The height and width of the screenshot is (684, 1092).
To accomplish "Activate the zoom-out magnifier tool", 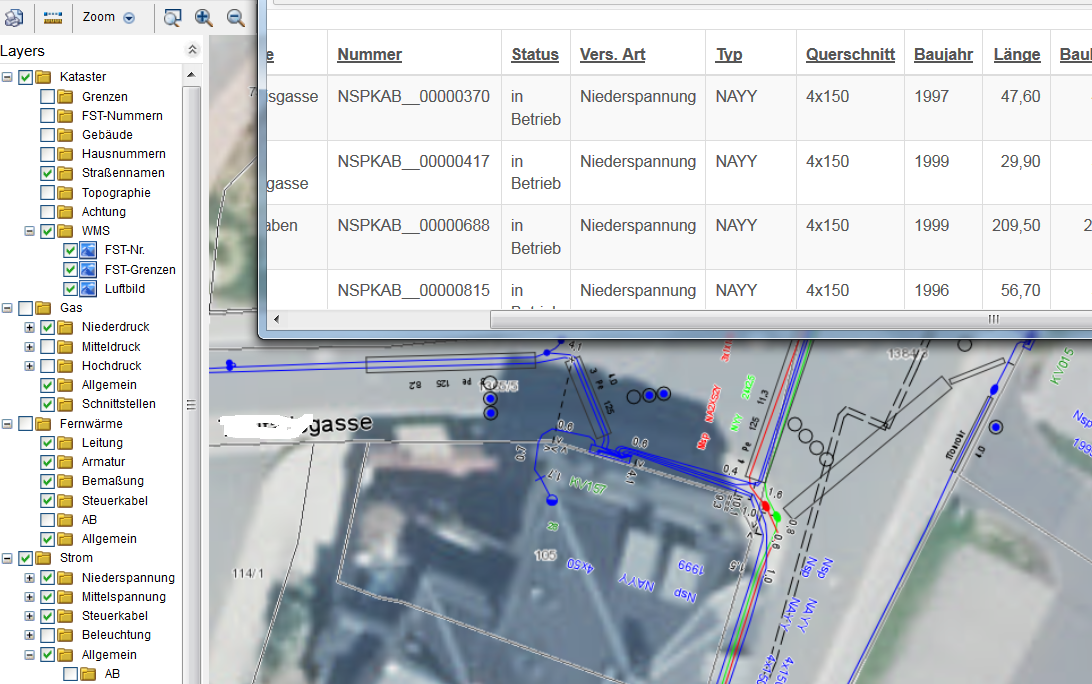I will pos(234,17).
